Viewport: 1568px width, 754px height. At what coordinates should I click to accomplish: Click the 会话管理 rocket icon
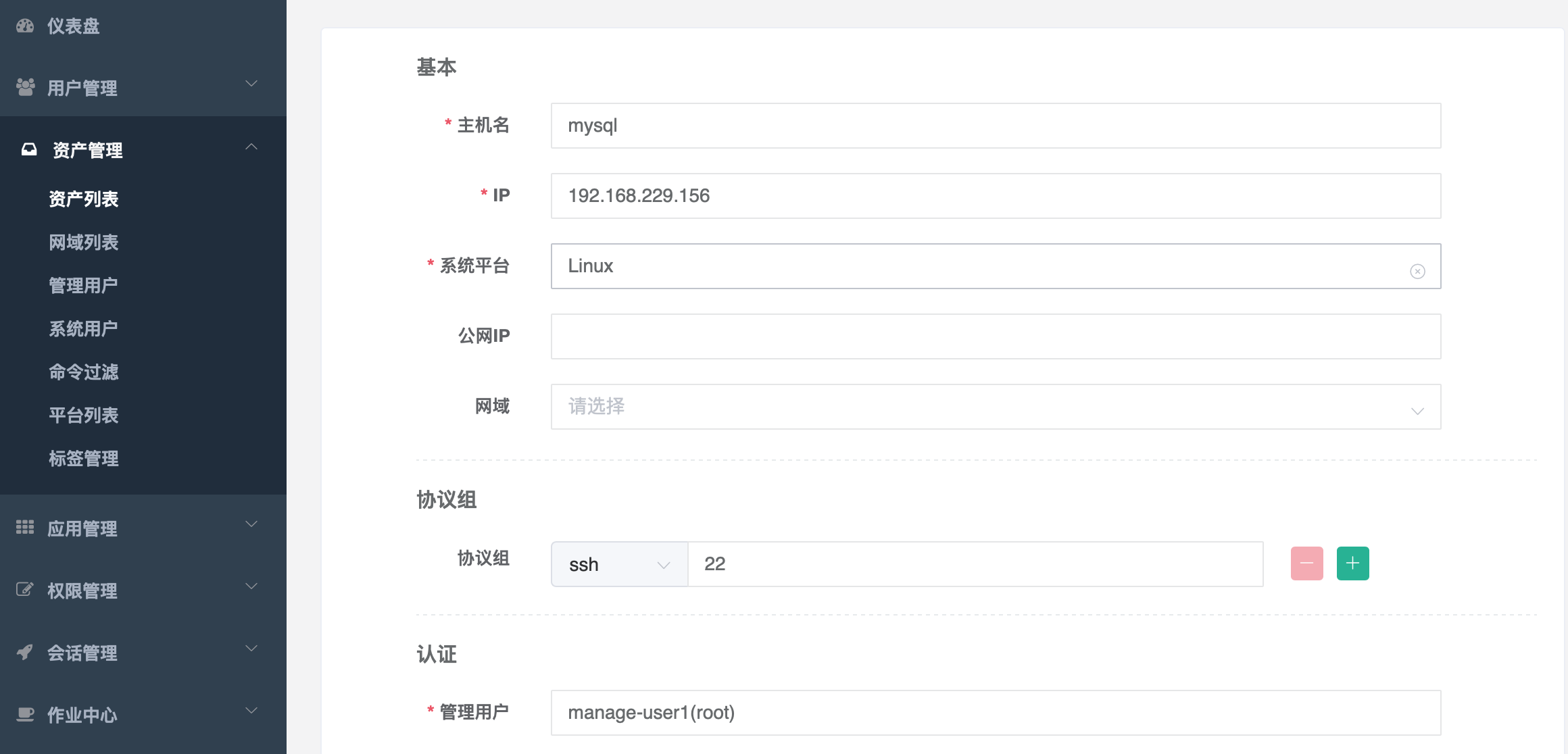pyautogui.click(x=25, y=652)
